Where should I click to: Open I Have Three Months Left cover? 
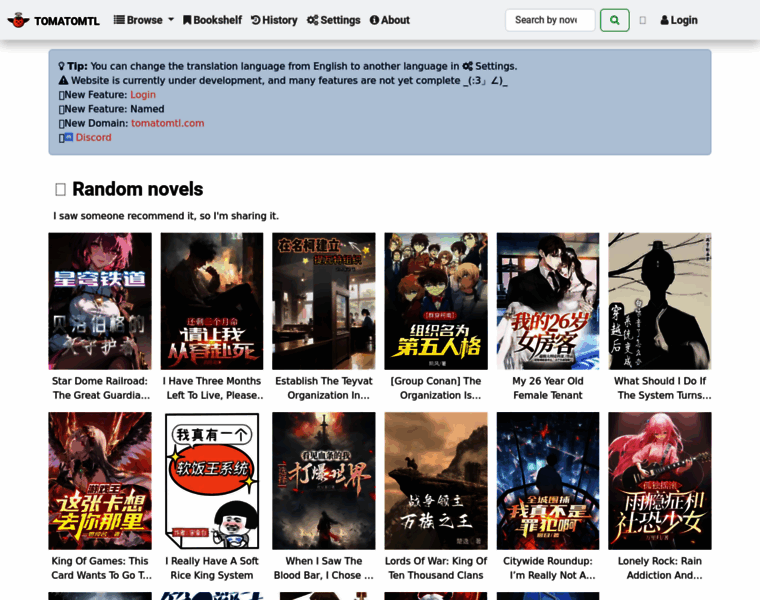pyautogui.click(x=212, y=301)
